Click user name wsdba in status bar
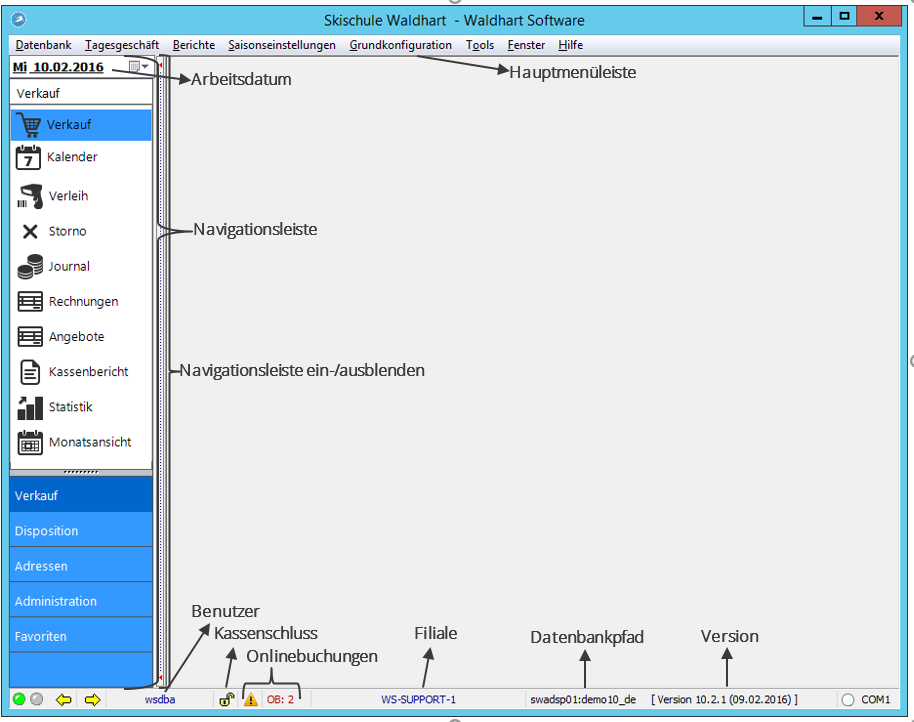This screenshot has width=914, height=722. point(160,699)
